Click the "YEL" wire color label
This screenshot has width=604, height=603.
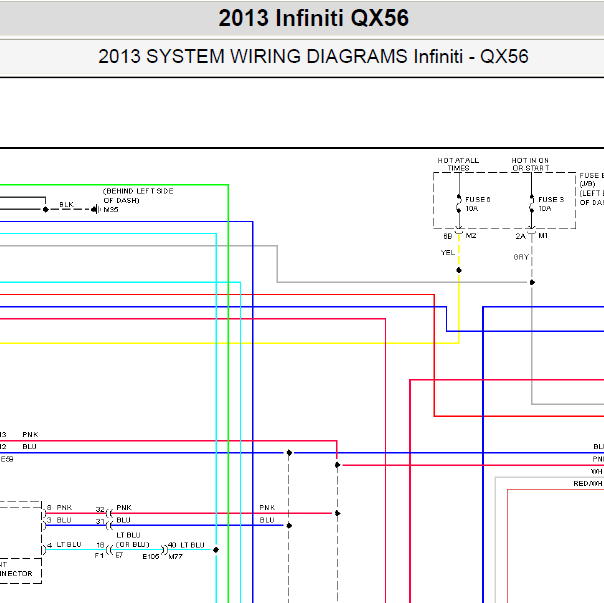tap(448, 252)
